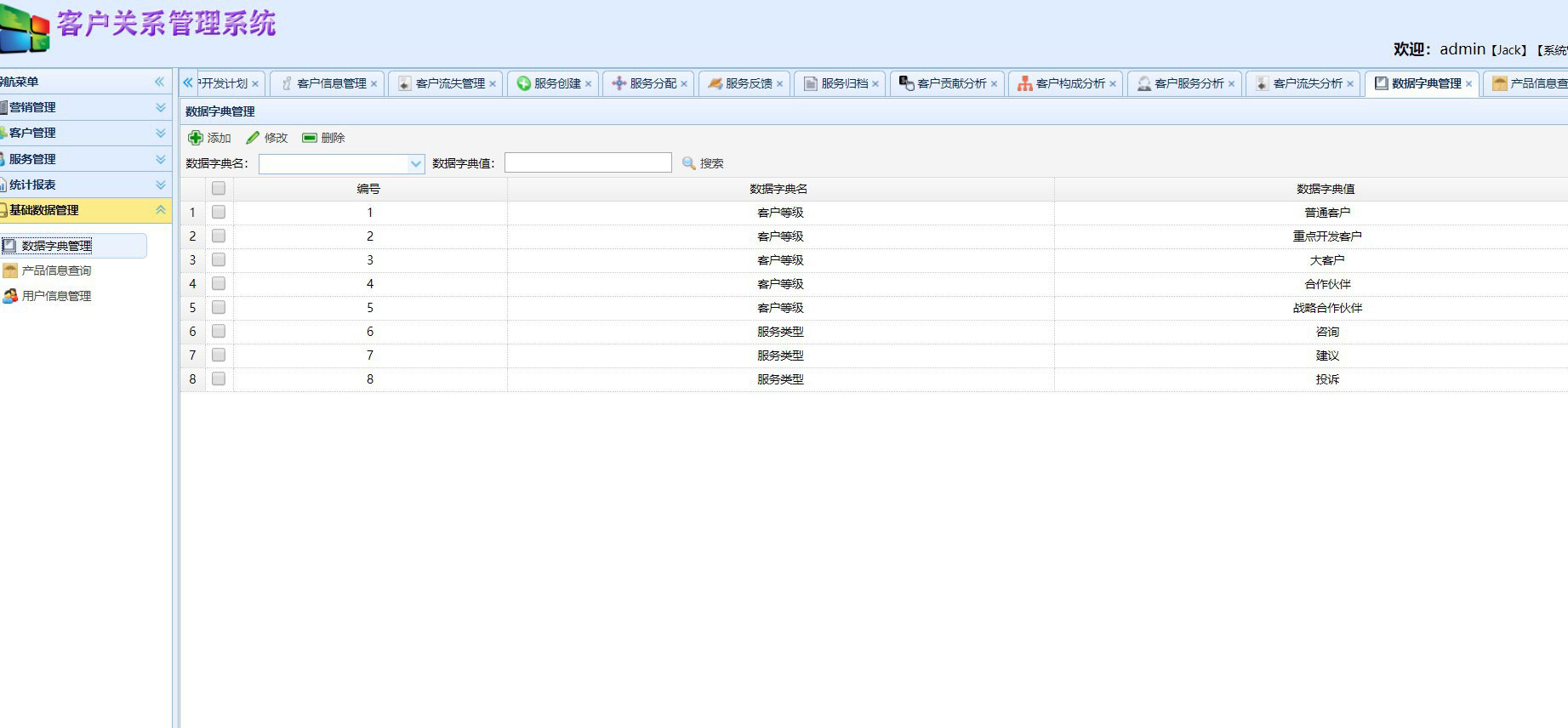Collapse the 基础数据管理 section
Viewport: 1568px width, 728px height.
[160, 210]
